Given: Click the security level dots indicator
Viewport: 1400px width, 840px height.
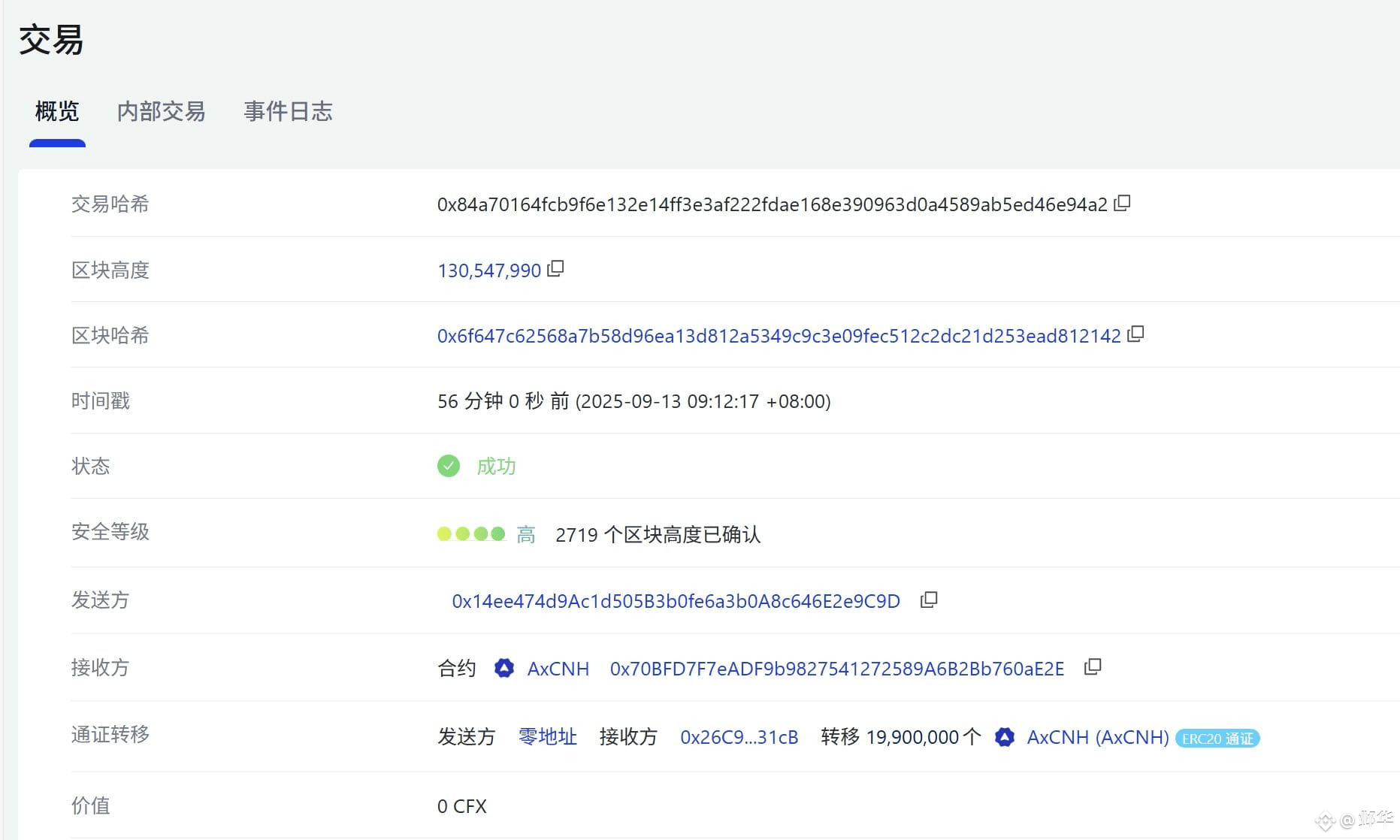Looking at the screenshot, I should (472, 534).
